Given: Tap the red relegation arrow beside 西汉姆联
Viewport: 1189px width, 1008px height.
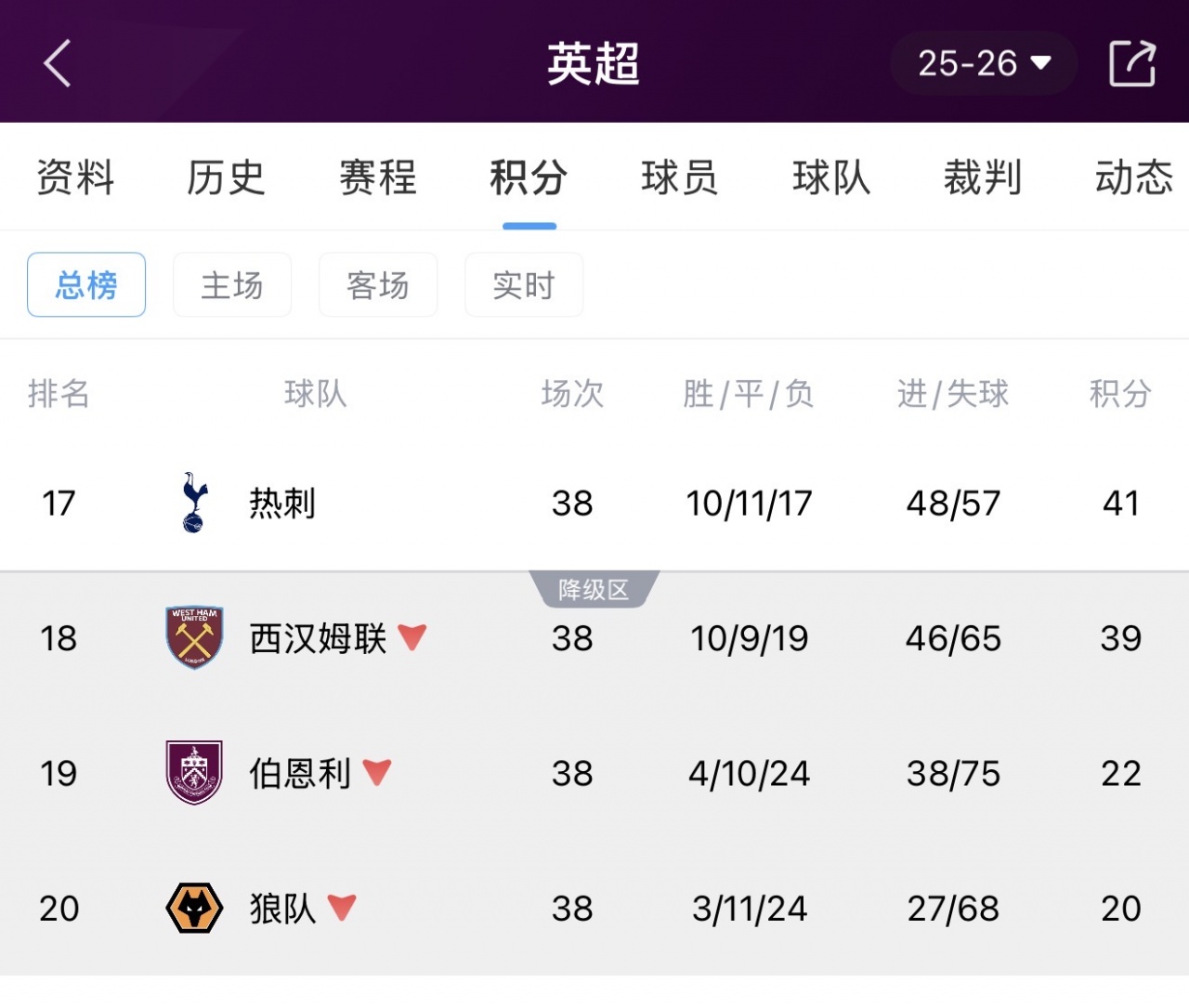Looking at the screenshot, I should [412, 636].
